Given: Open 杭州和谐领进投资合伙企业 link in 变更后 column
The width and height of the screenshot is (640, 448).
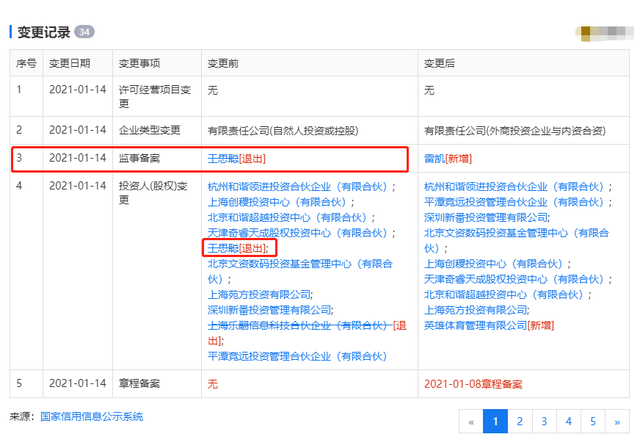Looking at the screenshot, I should click(513, 187).
